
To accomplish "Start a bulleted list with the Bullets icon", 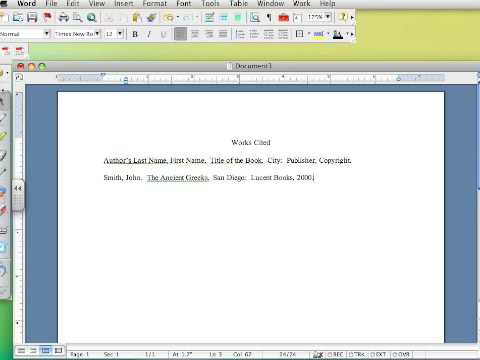I will coord(254,34).
